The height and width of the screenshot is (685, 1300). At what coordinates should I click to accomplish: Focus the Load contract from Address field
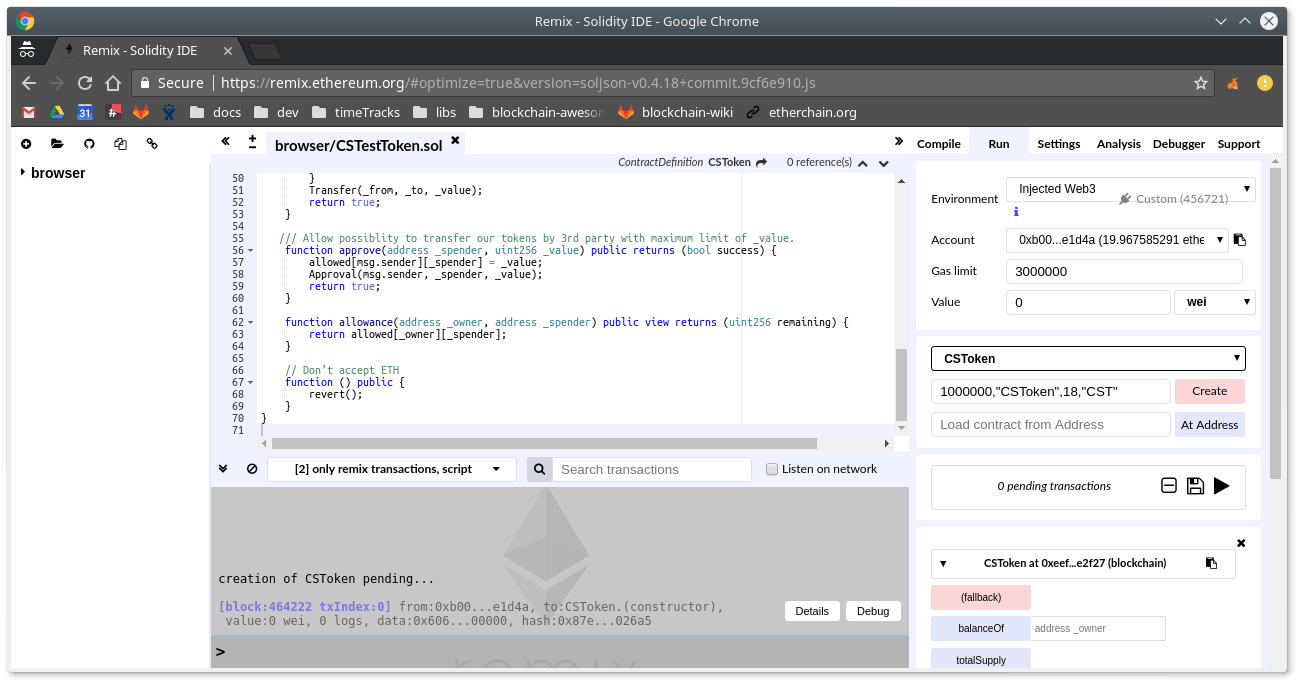click(x=1051, y=425)
